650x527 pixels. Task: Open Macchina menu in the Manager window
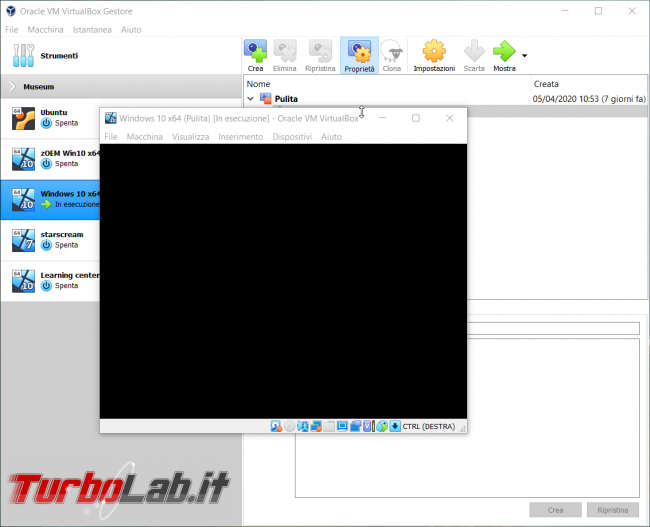pos(45,29)
